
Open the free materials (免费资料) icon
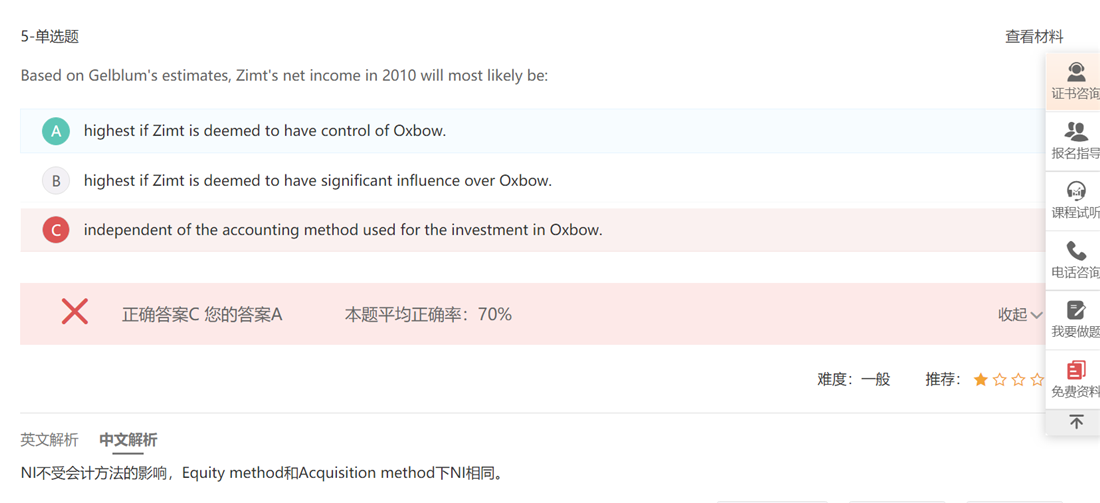(1076, 370)
